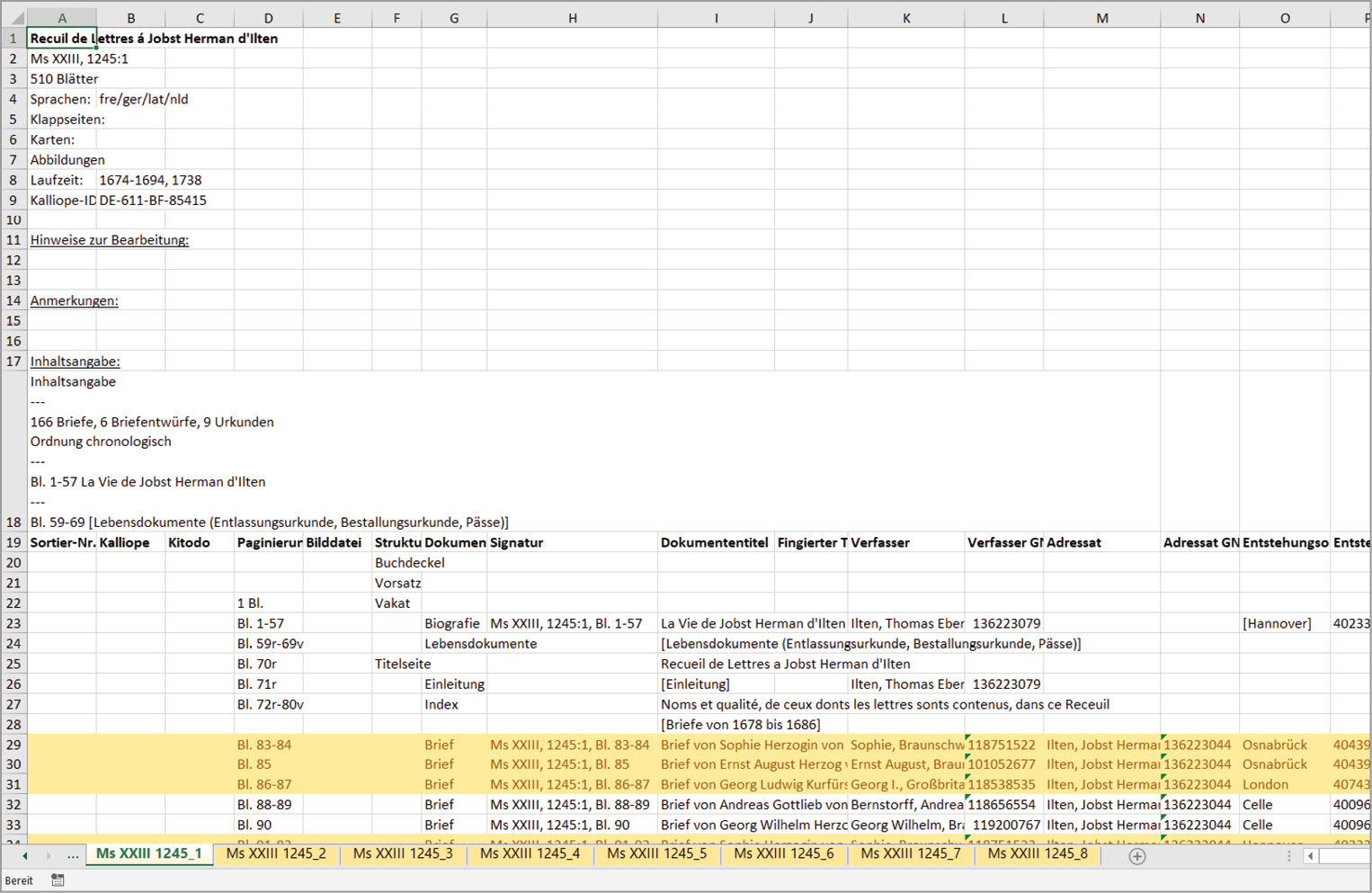Select the 'Signatur' header cell

[572, 542]
